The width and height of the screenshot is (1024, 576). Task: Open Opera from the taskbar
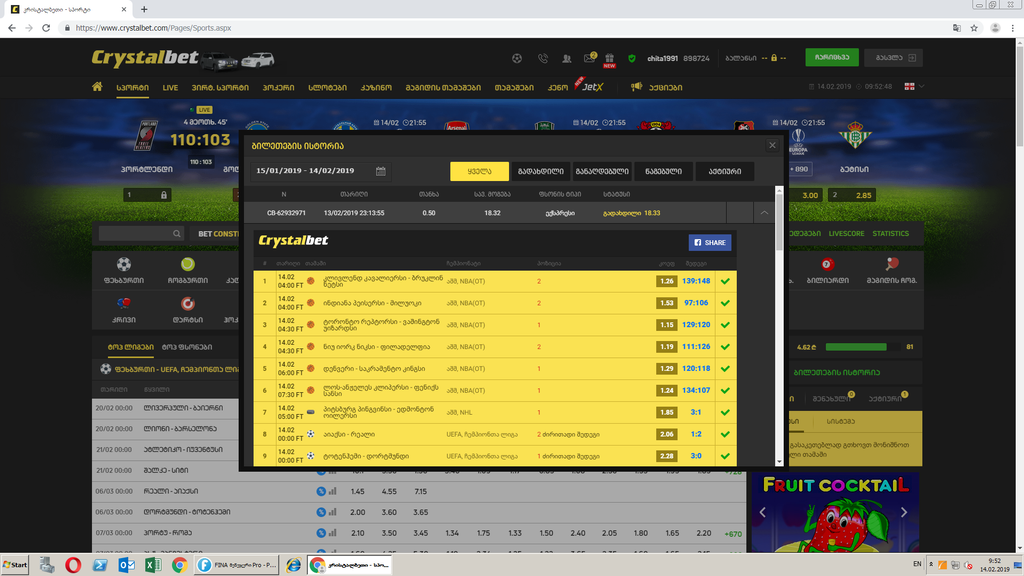coord(73,565)
